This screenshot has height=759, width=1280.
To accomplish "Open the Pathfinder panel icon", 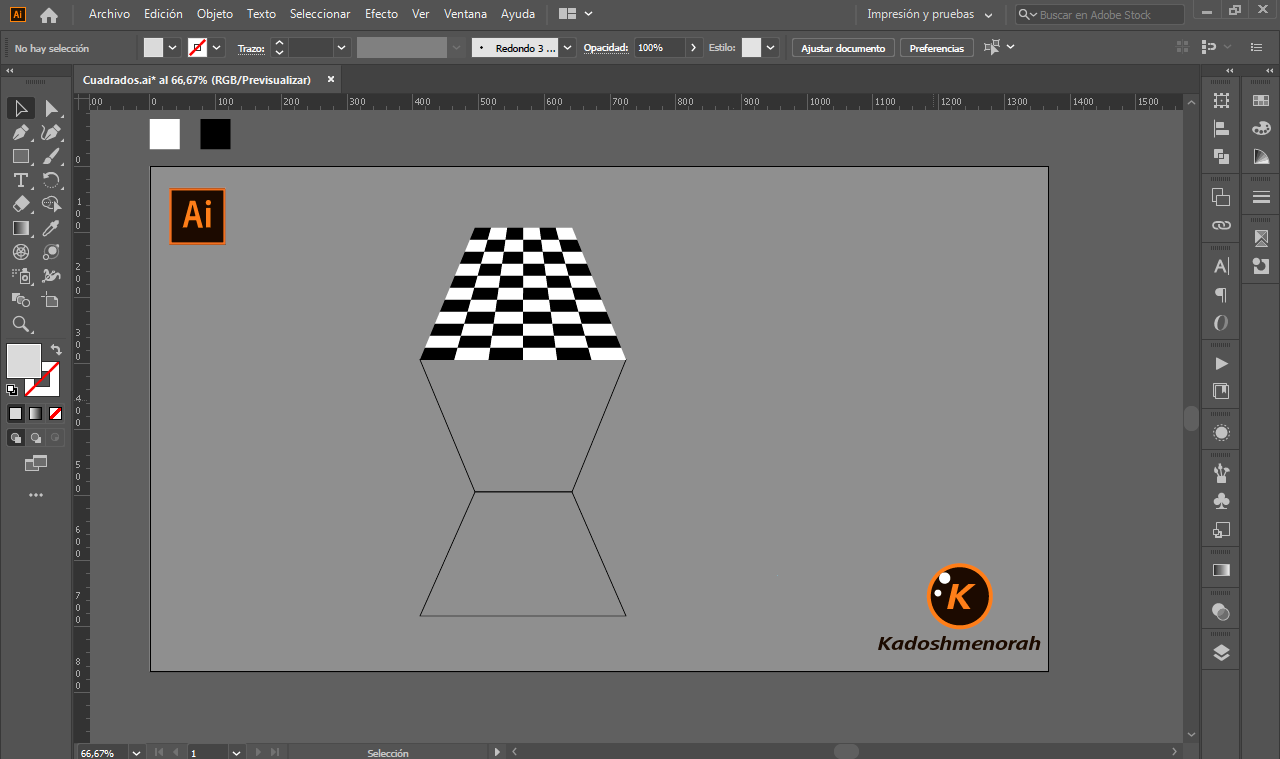I will pos(1221,156).
